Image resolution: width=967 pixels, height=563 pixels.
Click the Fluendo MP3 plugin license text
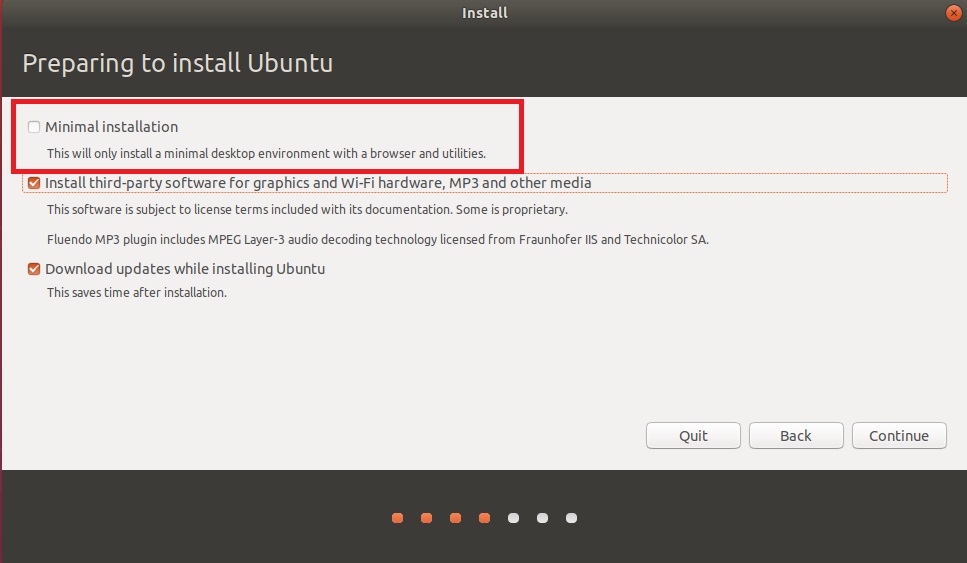pyautogui.click(x=378, y=239)
